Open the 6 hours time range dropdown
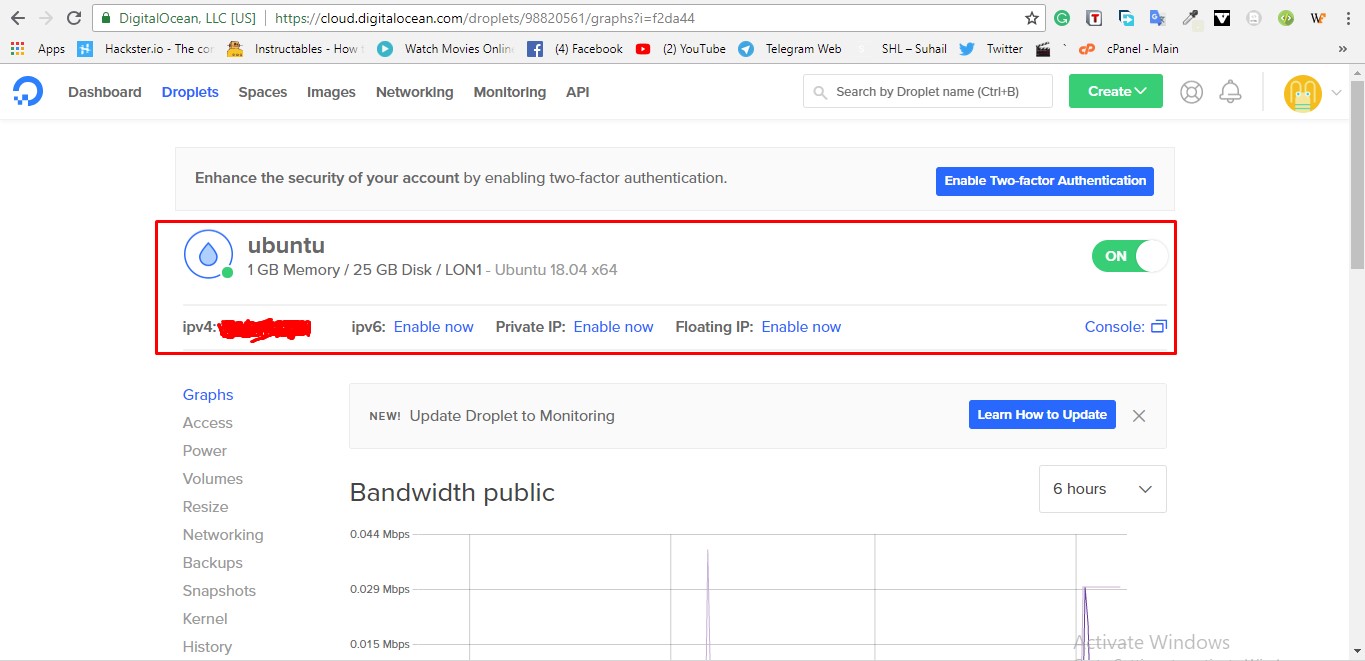 (1103, 489)
